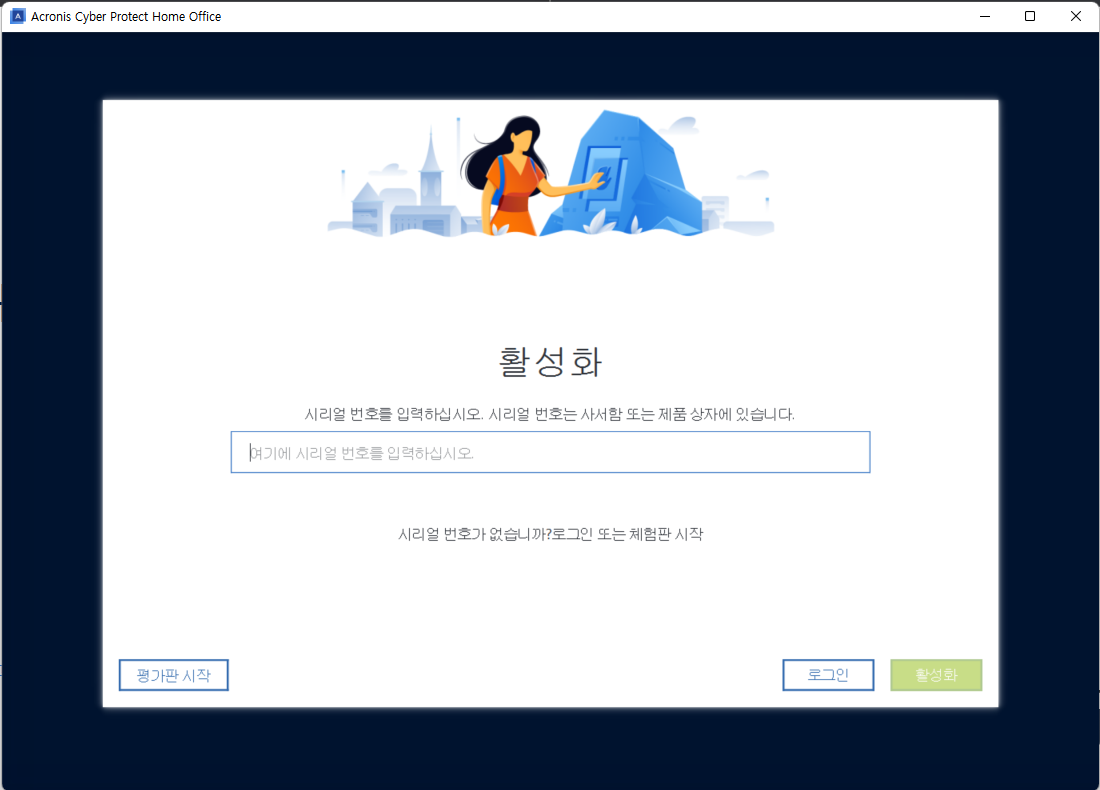Click the 로그인 button
Image resolution: width=1100 pixels, height=790 pixels.
pyautogui.click(x=828, y=675)
